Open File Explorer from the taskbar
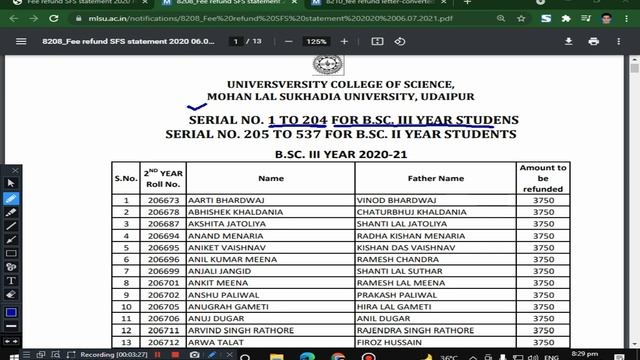640x360 pixels. coord(276,357)
